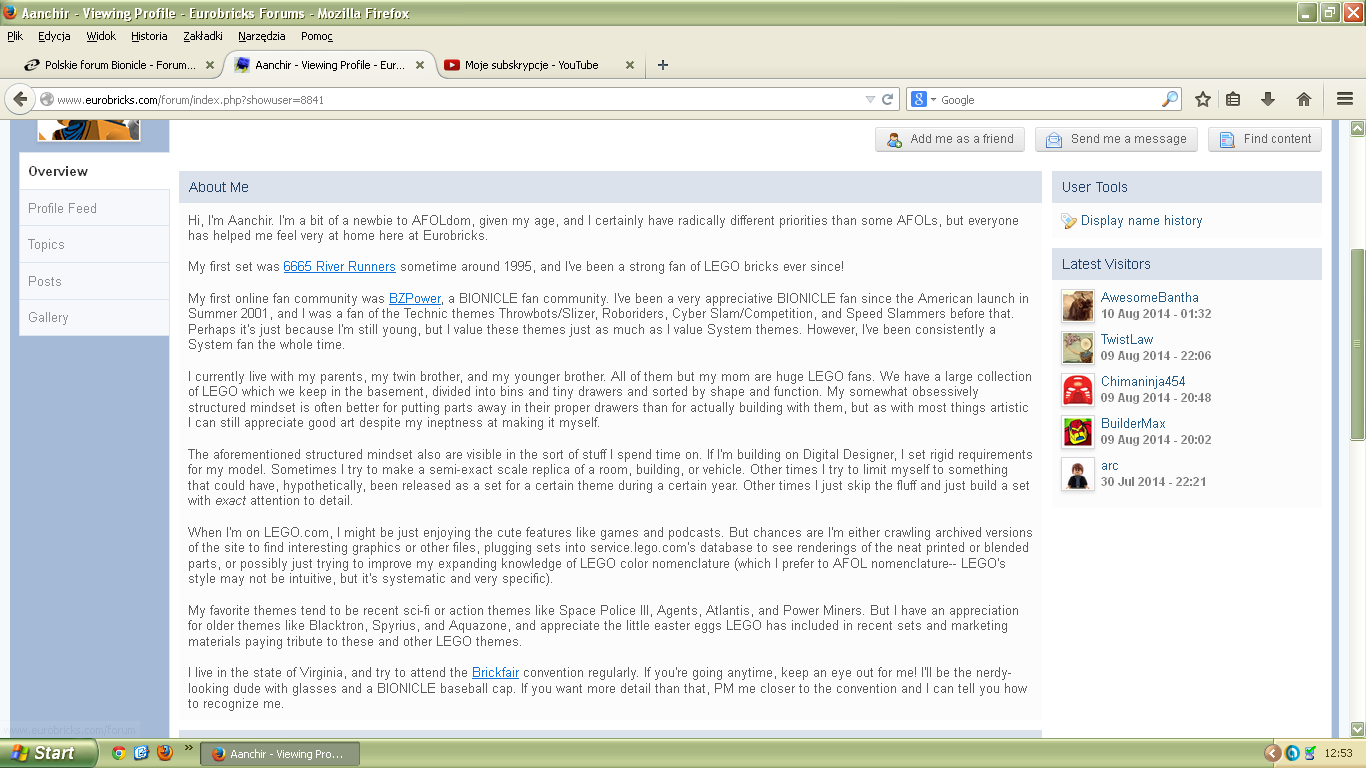Click TwistLaw's avatar thumbnail

click(x=1078, y=348)
